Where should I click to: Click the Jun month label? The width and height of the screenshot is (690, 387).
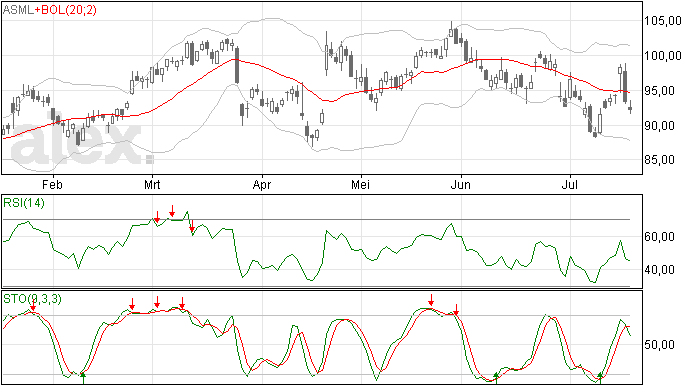click(x=460, y=184)
